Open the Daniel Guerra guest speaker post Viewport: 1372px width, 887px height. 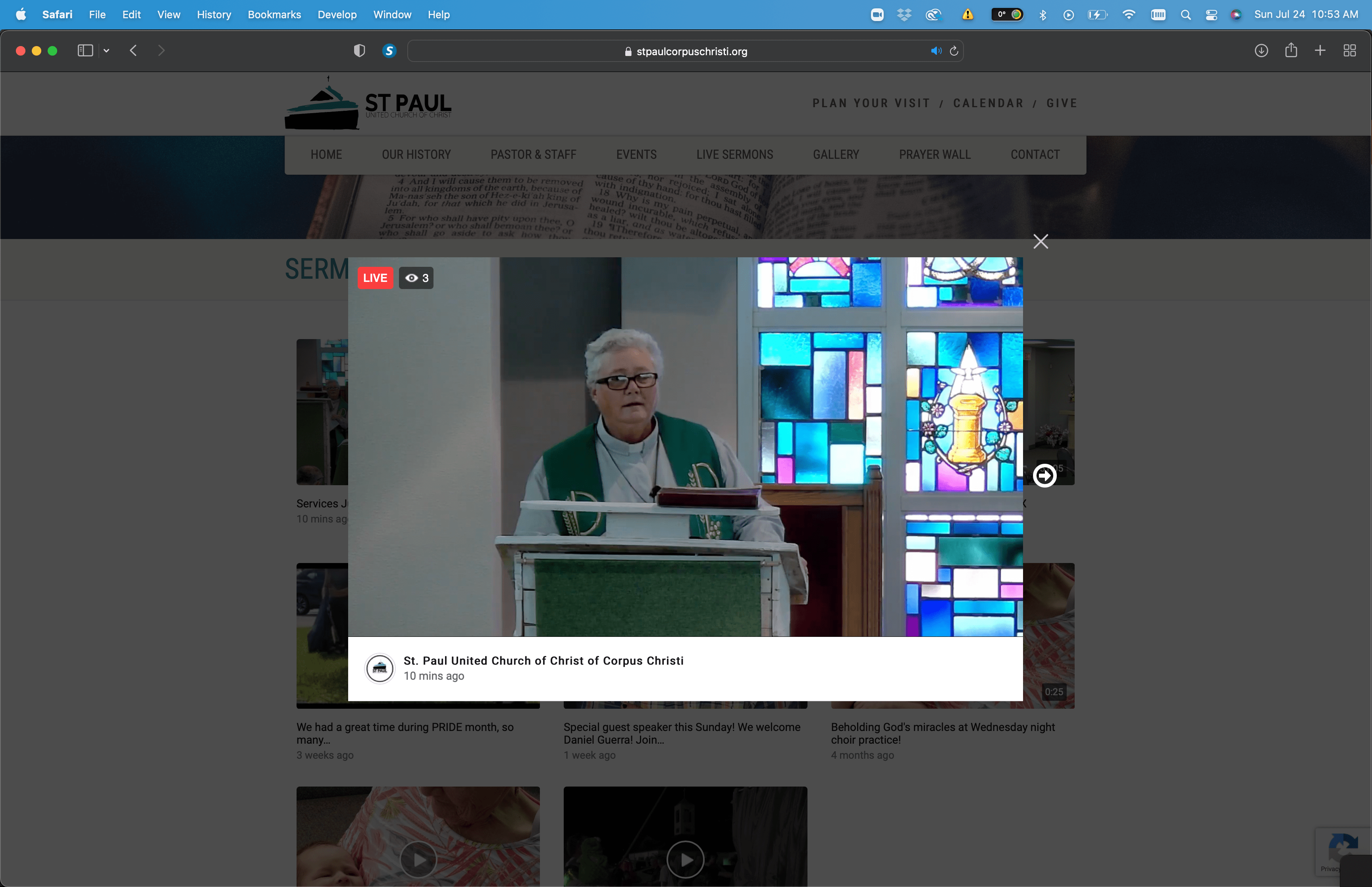click(x=682, y=733)
